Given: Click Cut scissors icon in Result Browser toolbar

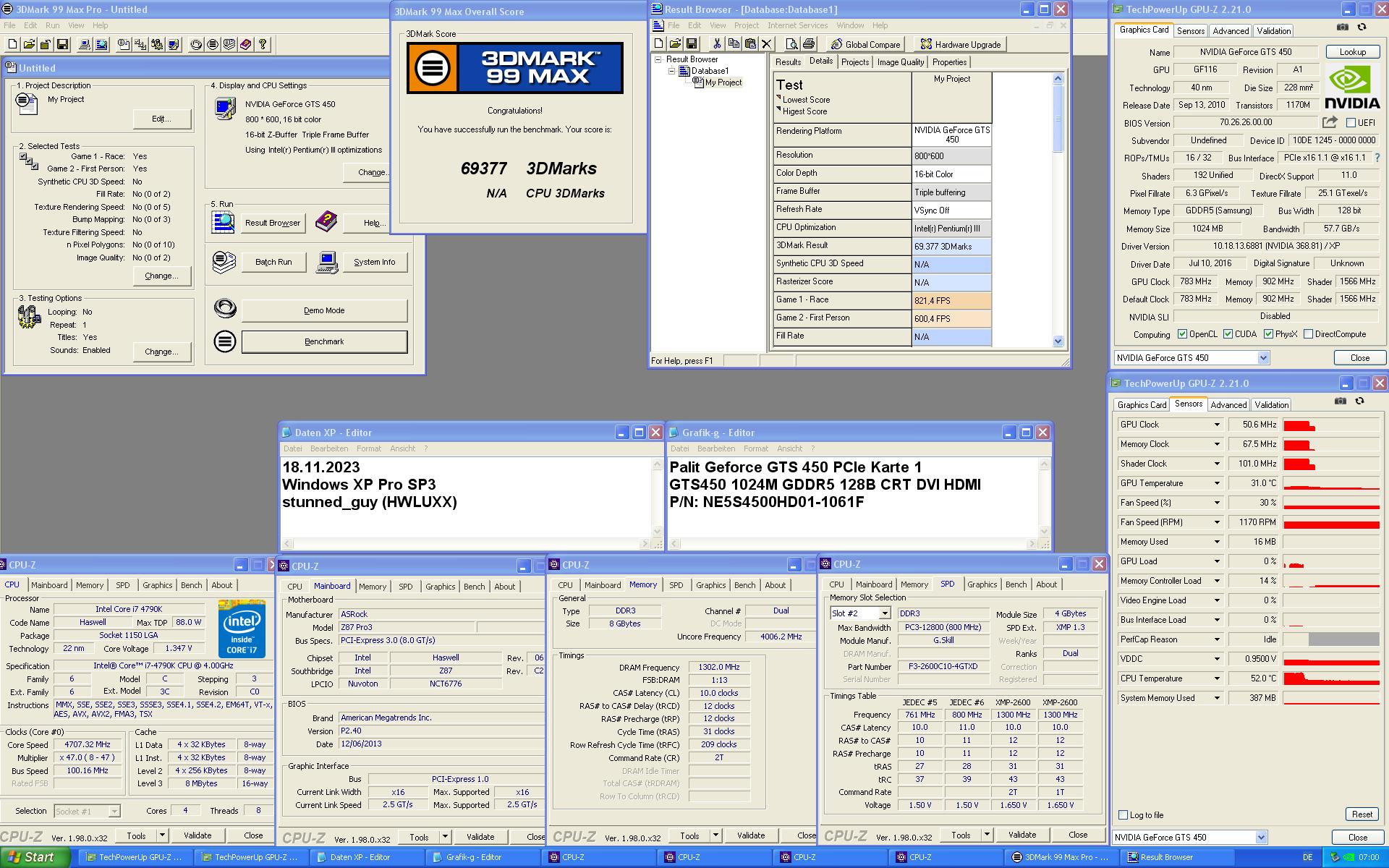Looking at the screenshot, I should (x=717, y=44).
